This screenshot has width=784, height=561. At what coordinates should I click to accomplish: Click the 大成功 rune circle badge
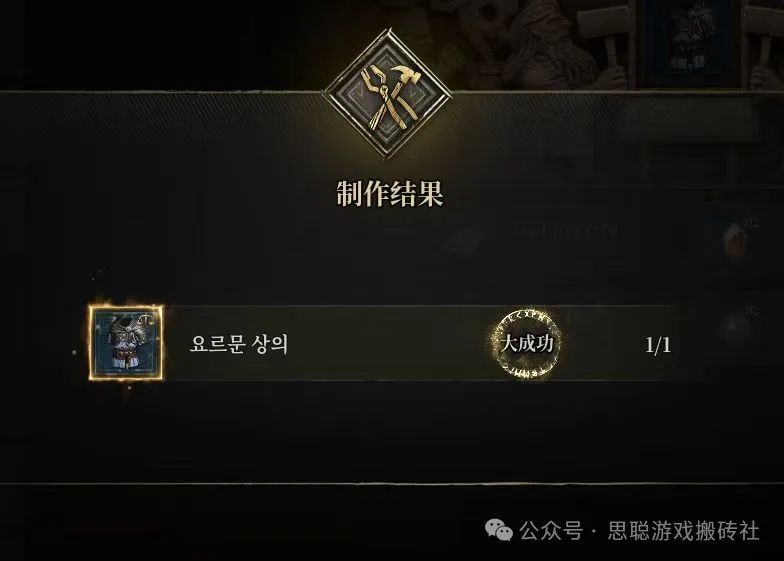(527, 343)
